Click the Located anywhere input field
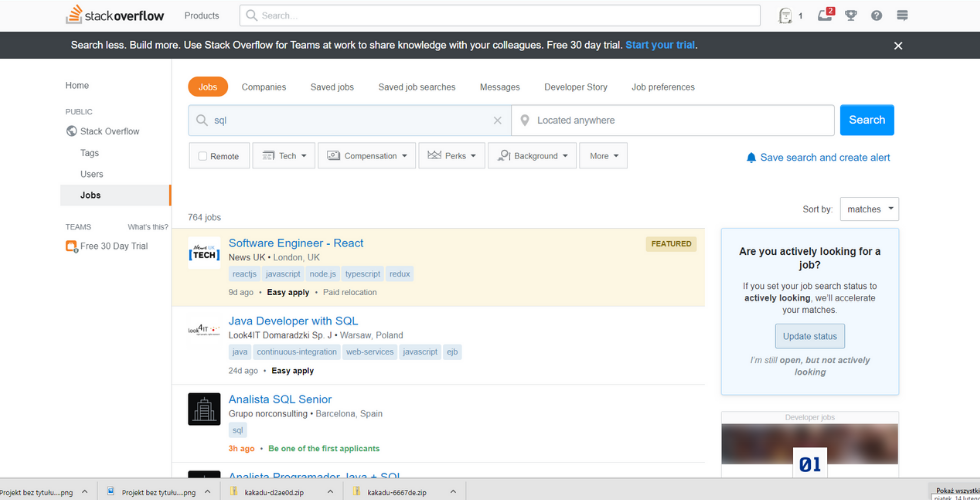 [x=673, y=120]
